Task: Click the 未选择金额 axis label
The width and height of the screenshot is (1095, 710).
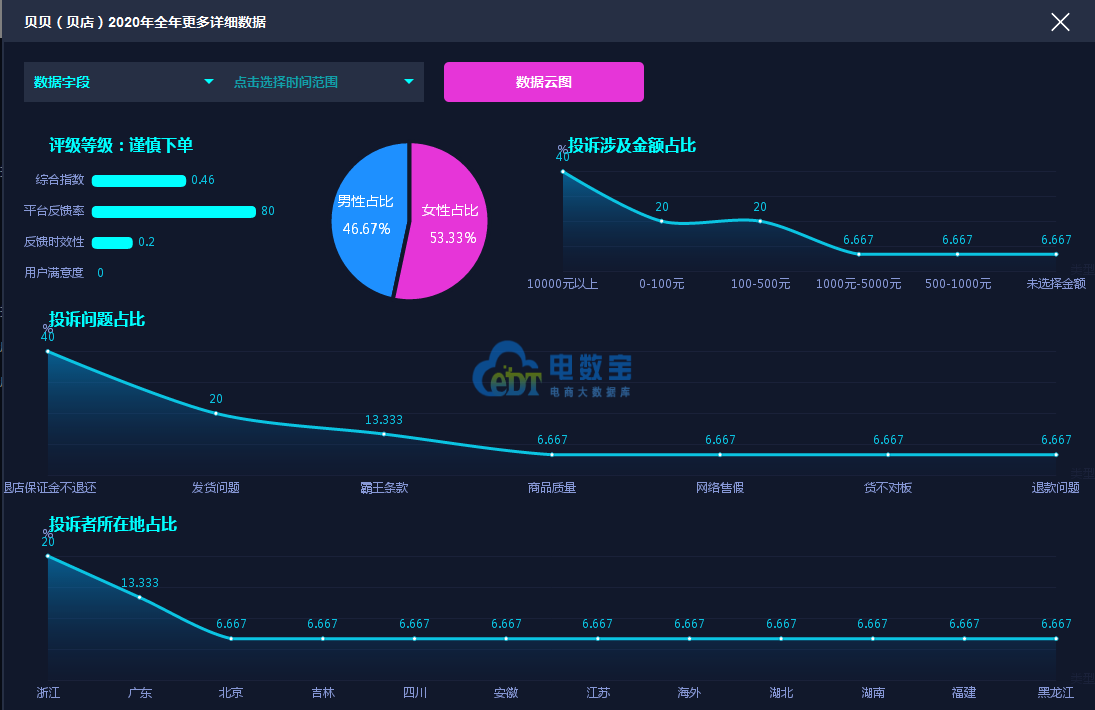Action: point(1056,283)
